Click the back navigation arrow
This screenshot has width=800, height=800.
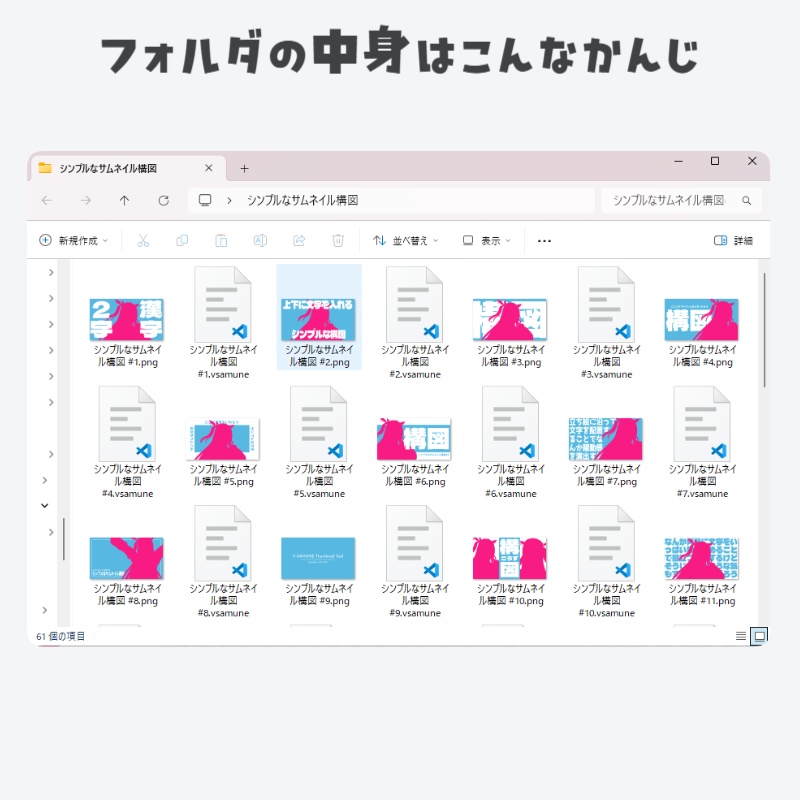(47, 200)
